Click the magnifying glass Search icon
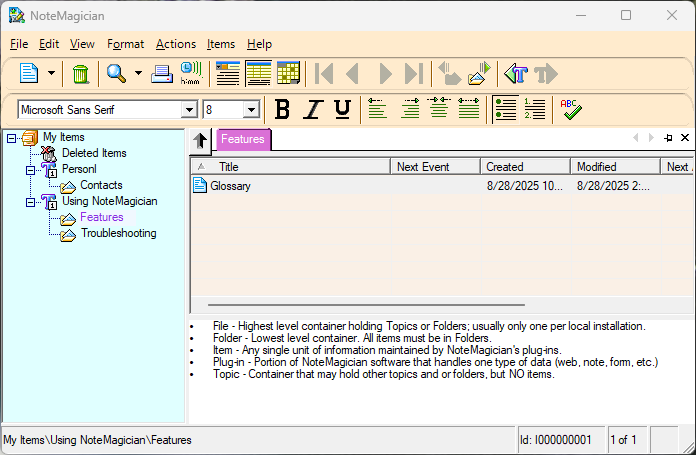Screen dimensions: 696x455 [x=116, y=73]
